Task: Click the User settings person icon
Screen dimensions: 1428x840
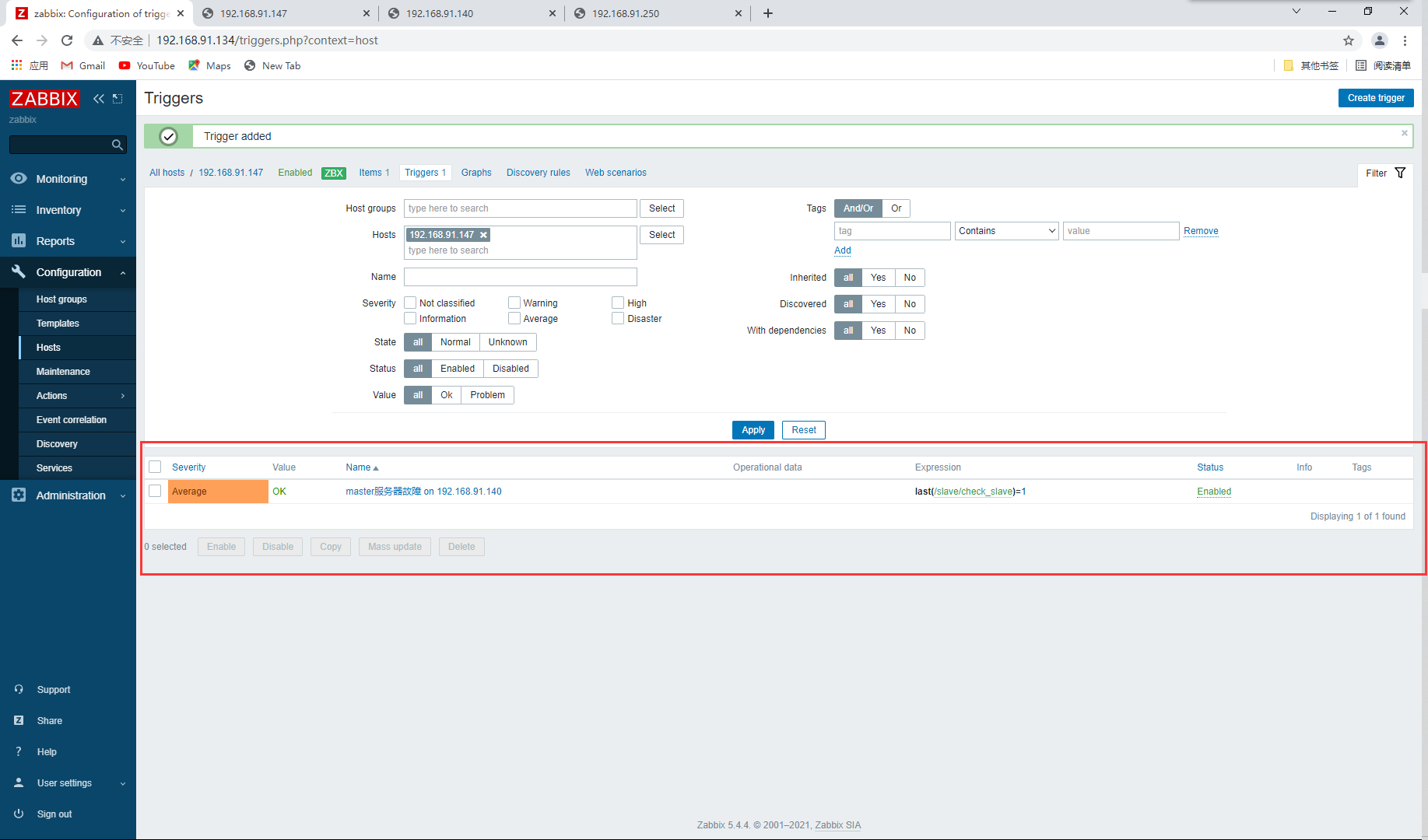Action: (19, 783)
